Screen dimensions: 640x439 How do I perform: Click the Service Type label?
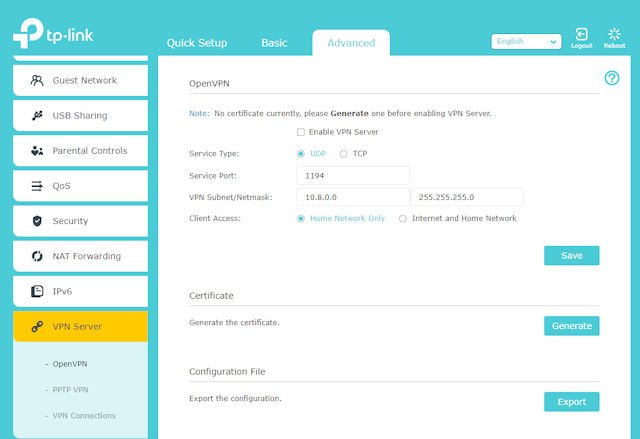pos(214,154)
